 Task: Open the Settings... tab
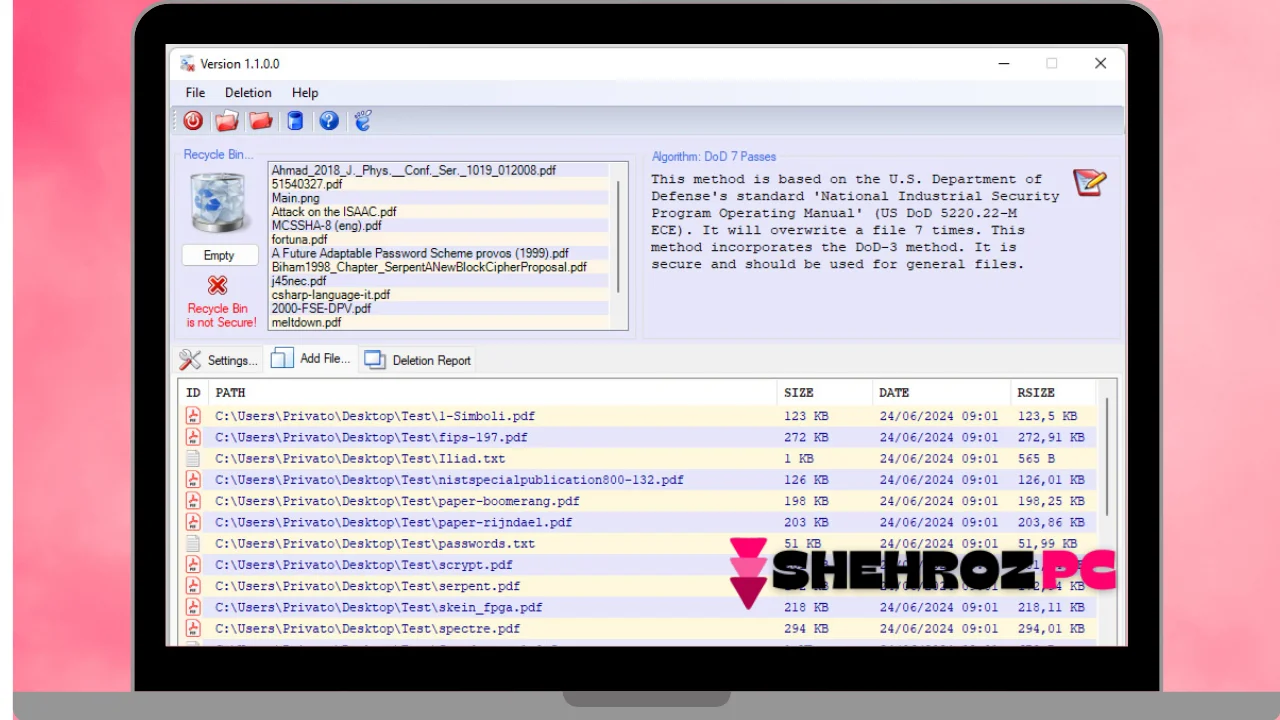[219, 360]
